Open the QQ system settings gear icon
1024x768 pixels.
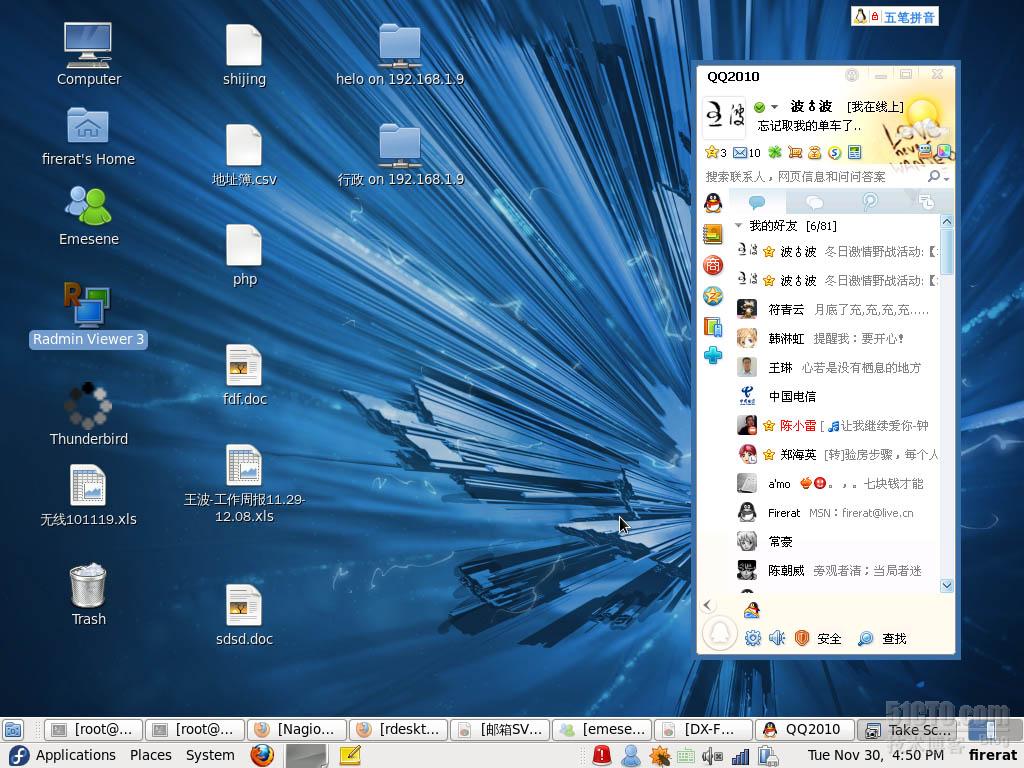tap(753, 638)
